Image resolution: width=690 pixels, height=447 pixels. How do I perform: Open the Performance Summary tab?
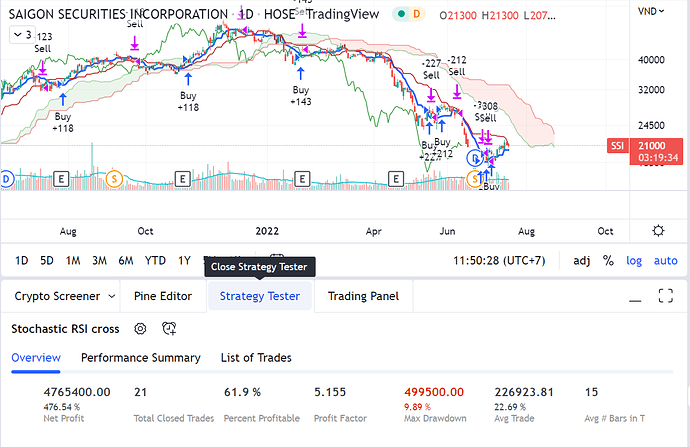tap(140, 357)
